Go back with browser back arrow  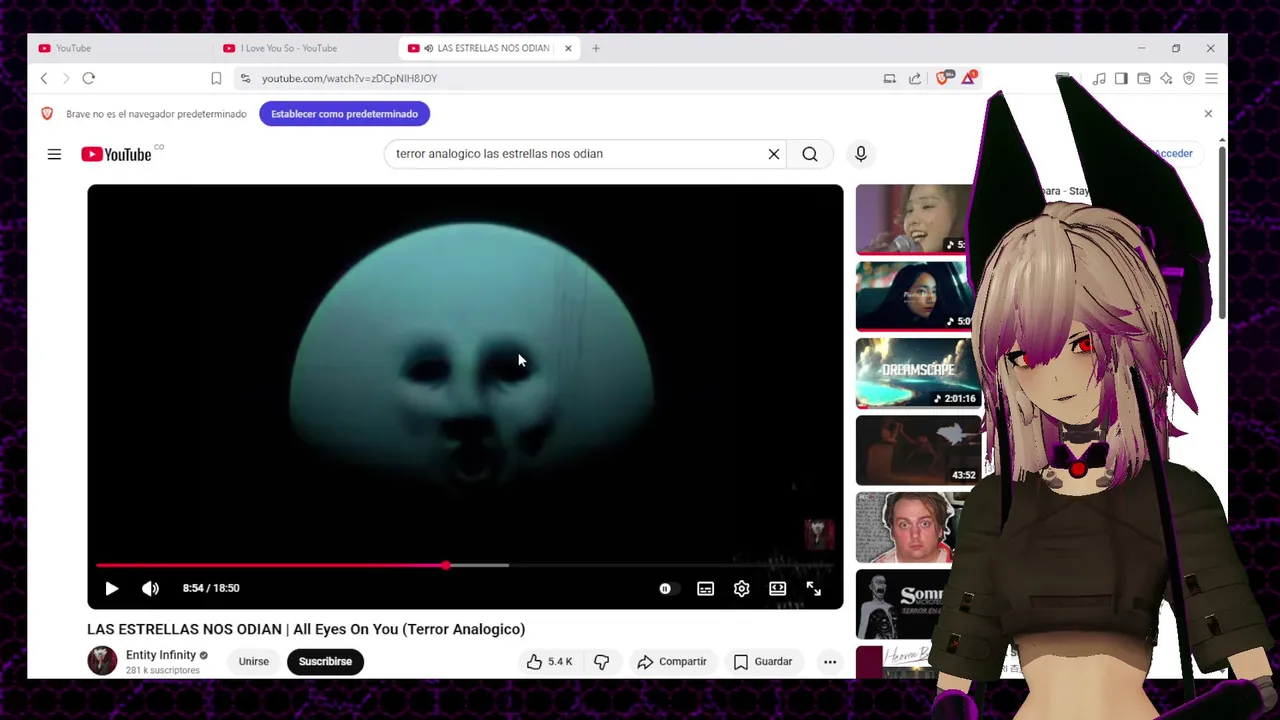(x=44, y=78)
